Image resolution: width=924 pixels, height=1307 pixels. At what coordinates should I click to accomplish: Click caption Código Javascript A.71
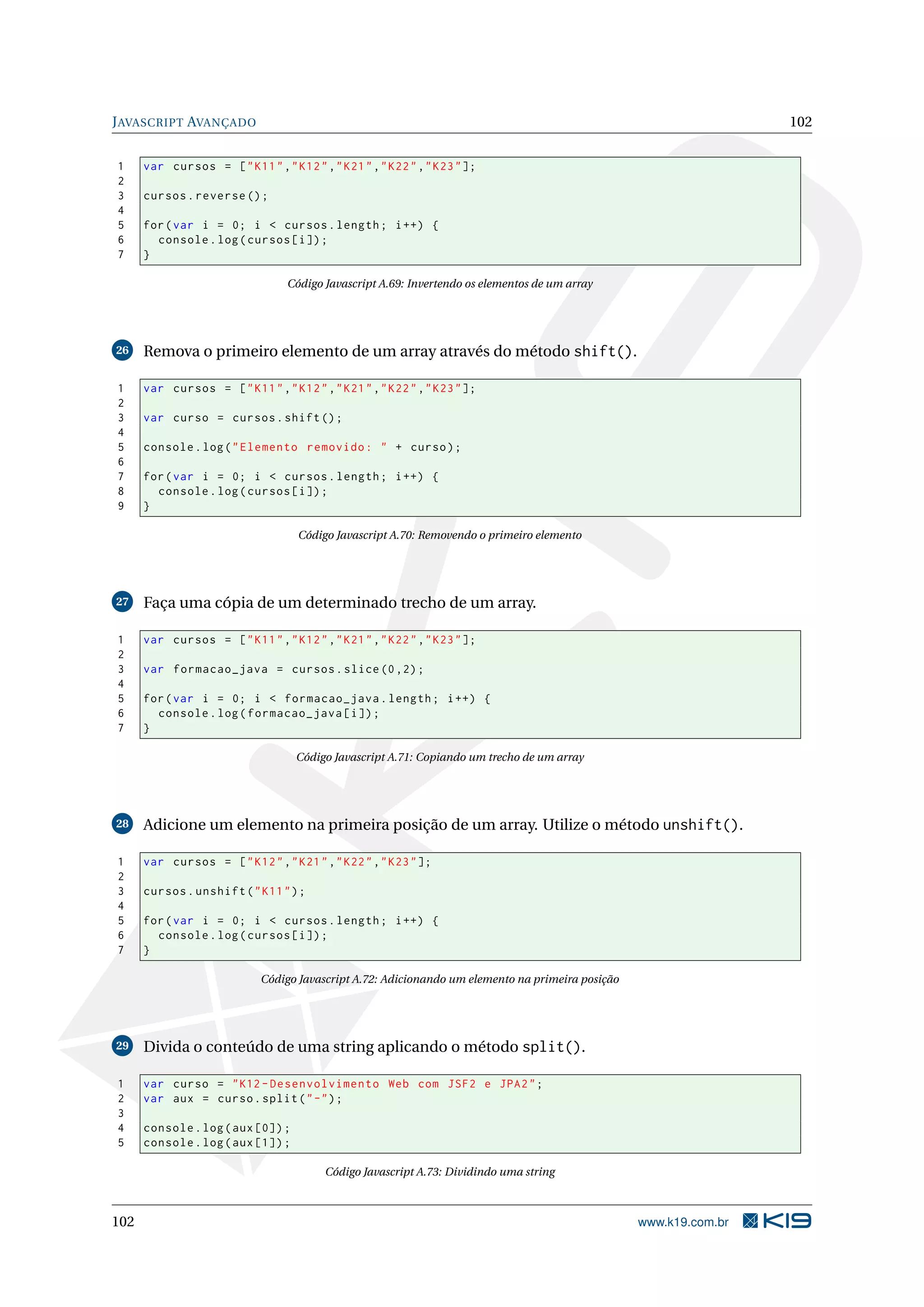pyautogui.click(x=440, y=757)
